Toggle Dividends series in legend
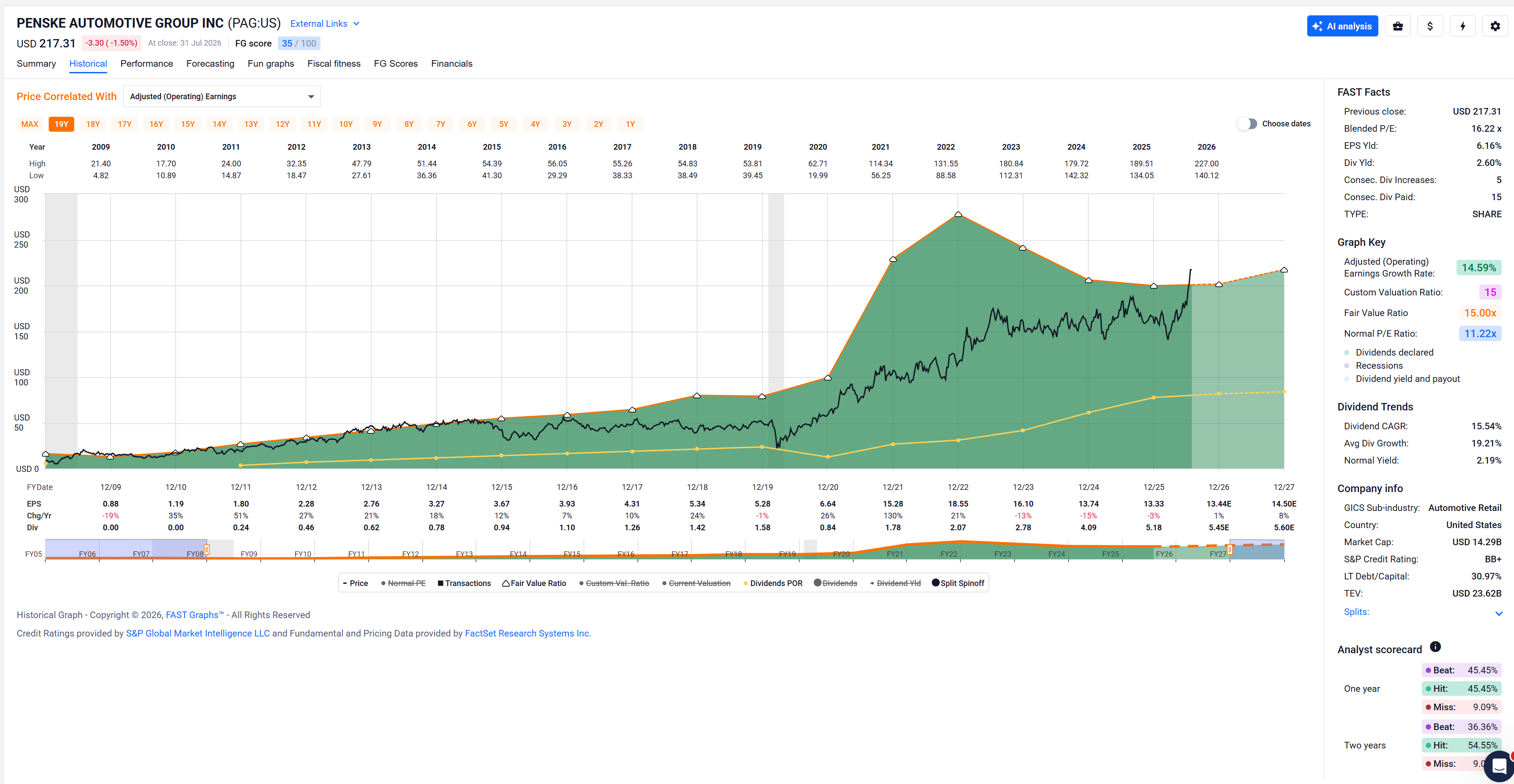Image resolution: width=1514 pixels, height=784 pixels. [835, 583]
